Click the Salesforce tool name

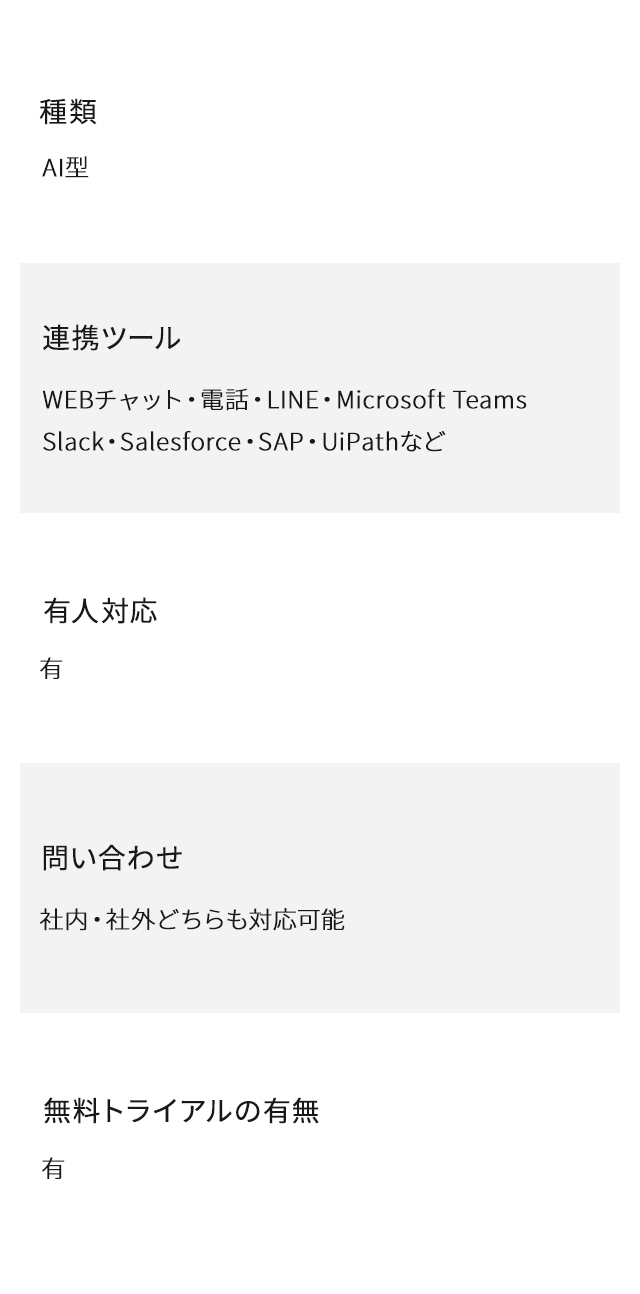tap(180, 442)
